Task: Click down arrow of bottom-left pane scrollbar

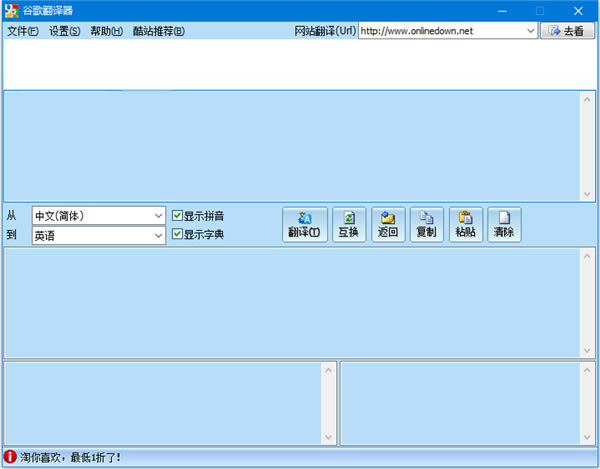Action: tap(328, 437)
